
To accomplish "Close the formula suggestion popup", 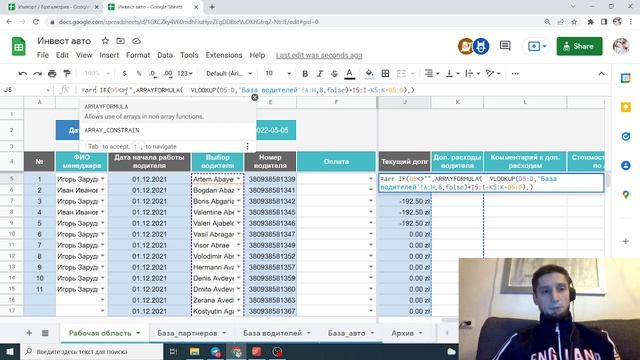I will pyautogui.click(x=255, y=97).
